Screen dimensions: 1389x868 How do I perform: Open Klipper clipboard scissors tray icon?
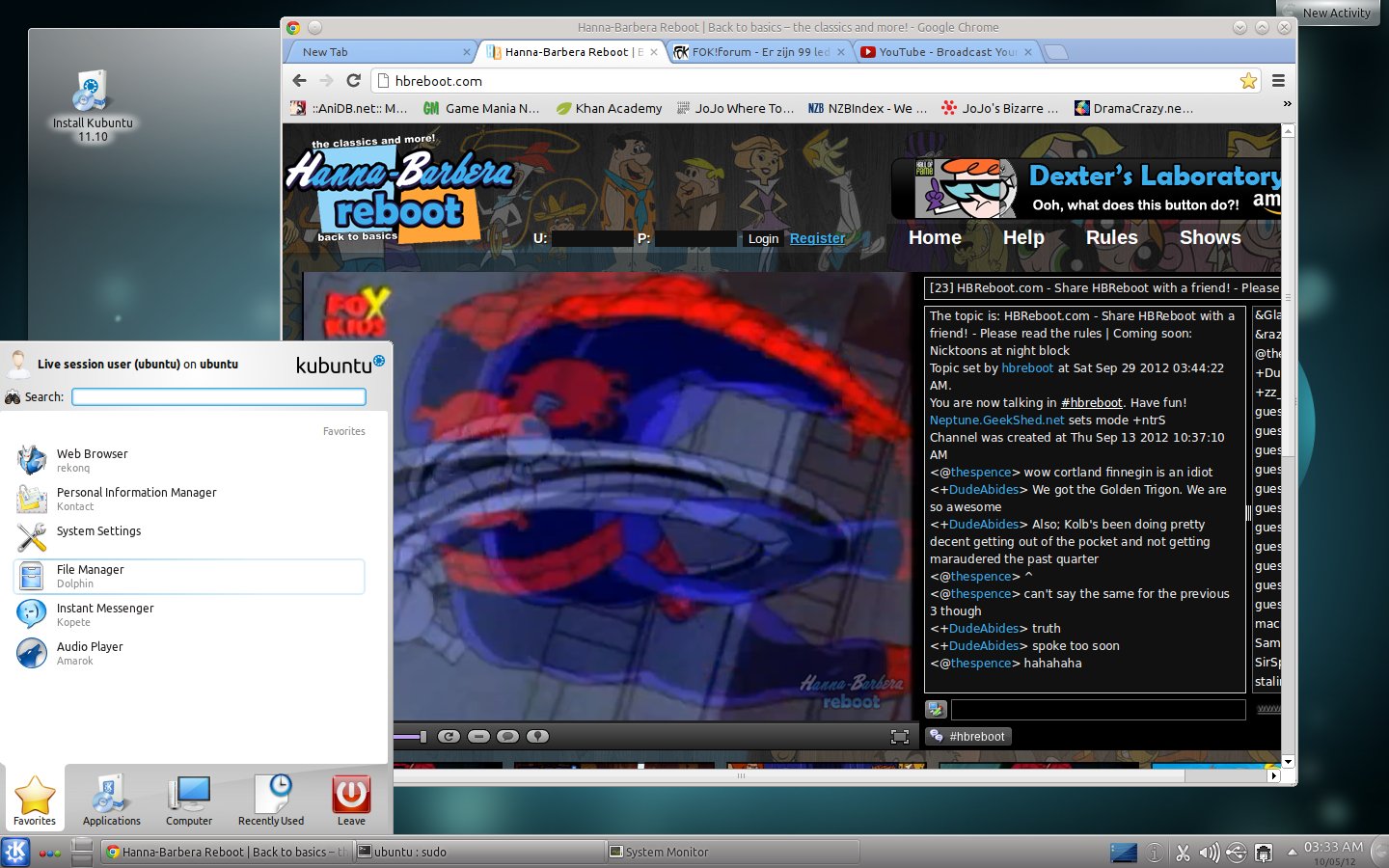pyautogui.click(x=1183, y=853)
